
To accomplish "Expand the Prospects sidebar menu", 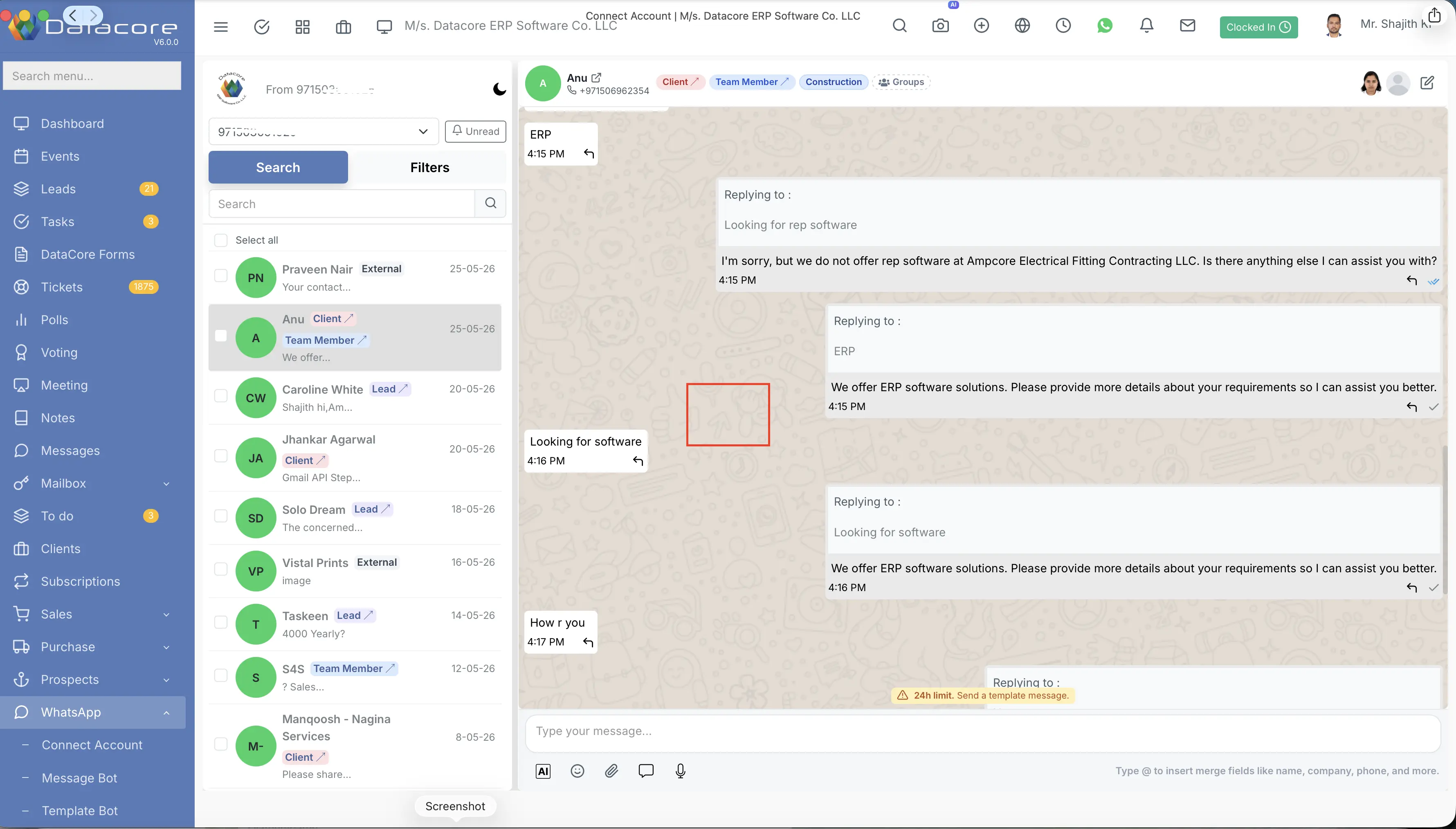I will [166, 680].
